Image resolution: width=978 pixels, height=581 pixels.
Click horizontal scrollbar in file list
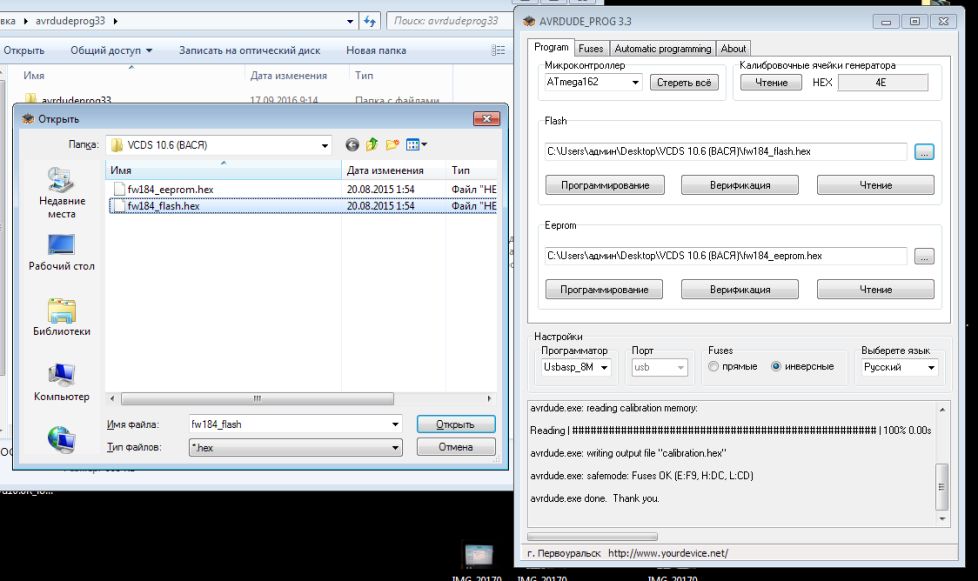coord(257,398)
